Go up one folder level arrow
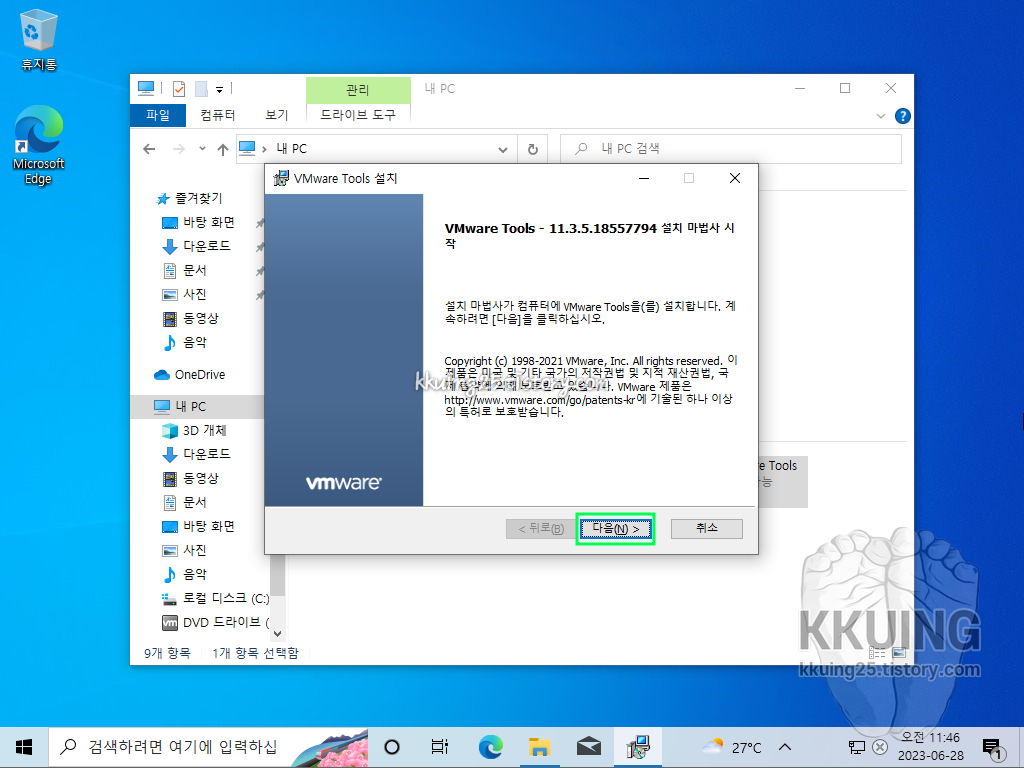This screenshot has width=1024, height=768. pyautogui.click(x=223, y=150)
